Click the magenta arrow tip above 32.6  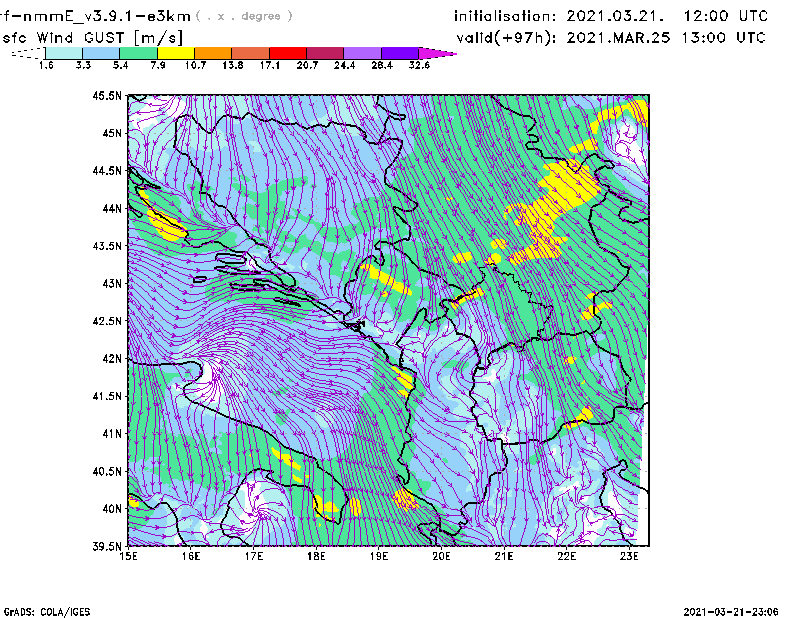(x=437, y=53)
